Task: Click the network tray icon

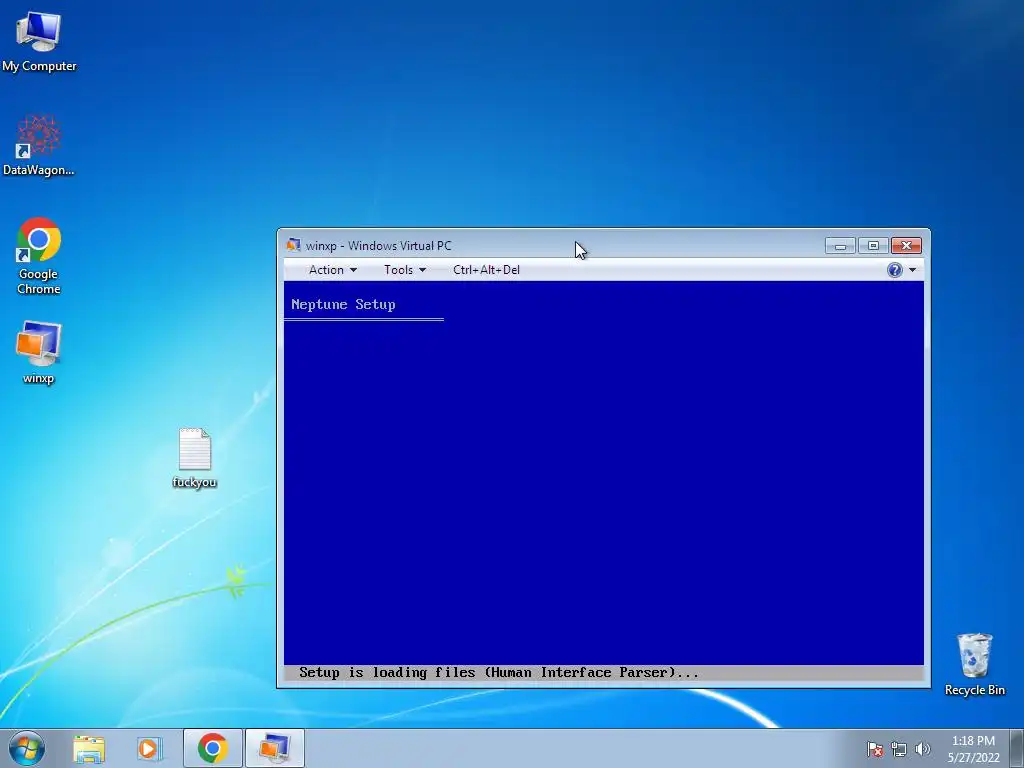Action: (899, 749)
